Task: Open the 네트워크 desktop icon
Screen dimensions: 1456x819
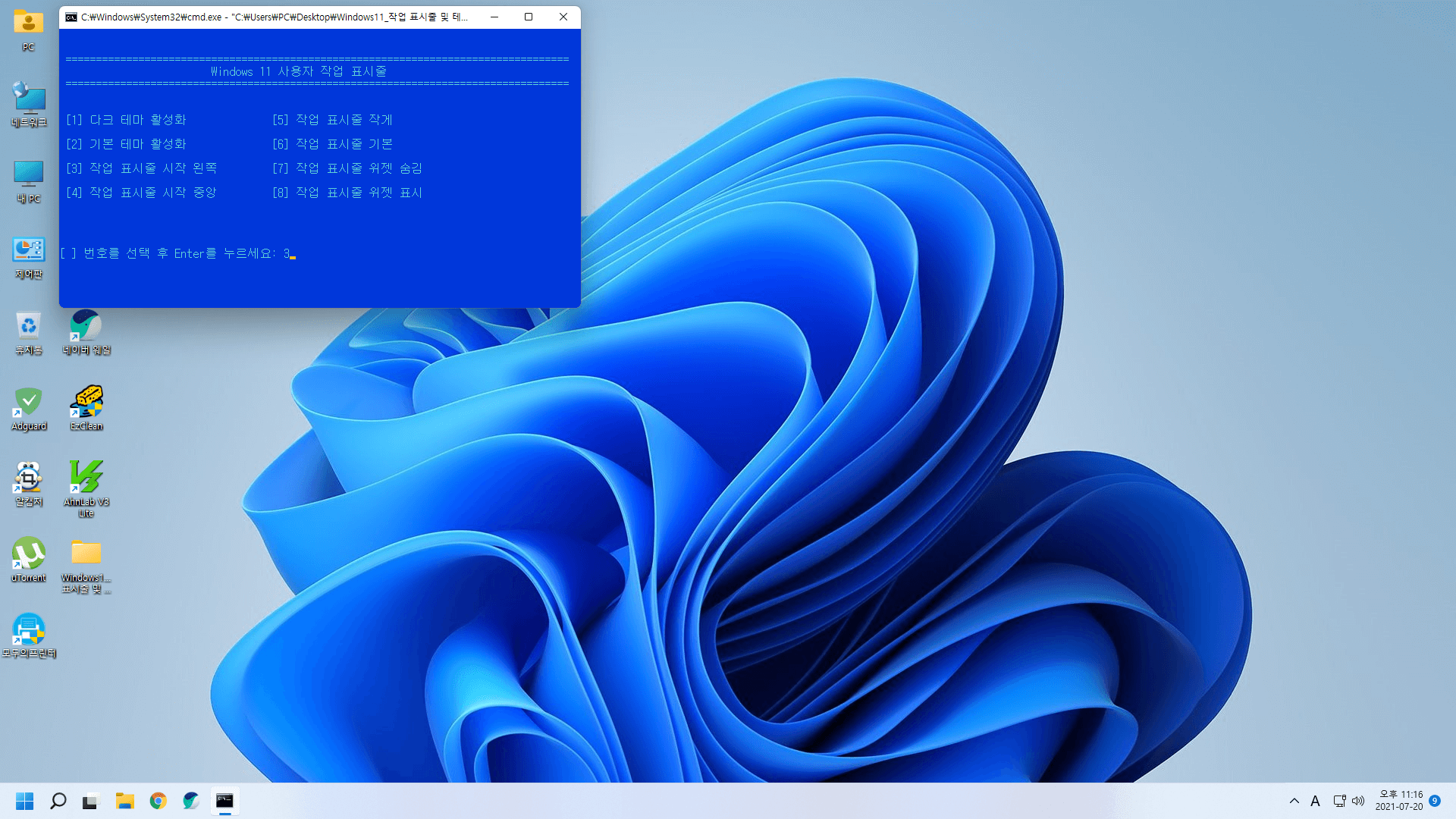Action: [28, 105]
